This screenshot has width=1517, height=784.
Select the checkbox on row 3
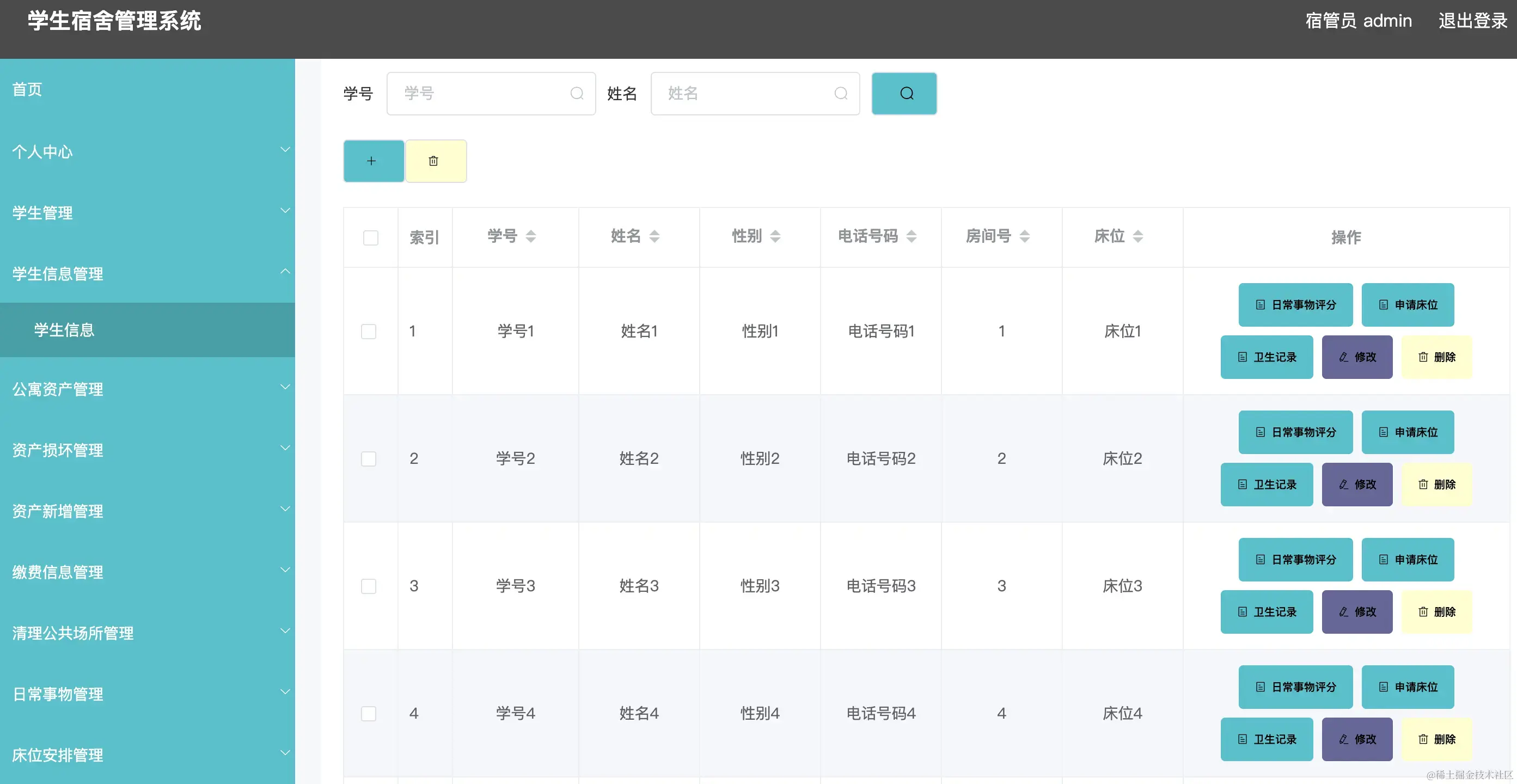(x=369, y=586)
